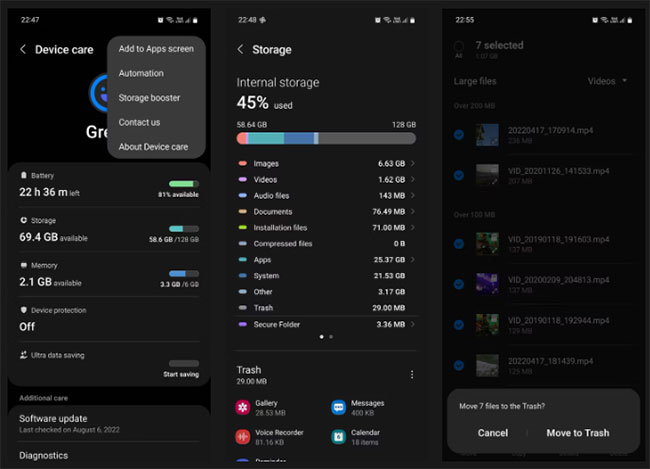The image size is (650, 469).
Task: Tap the Secure Folder indicator icon
Action: (243, 324)
